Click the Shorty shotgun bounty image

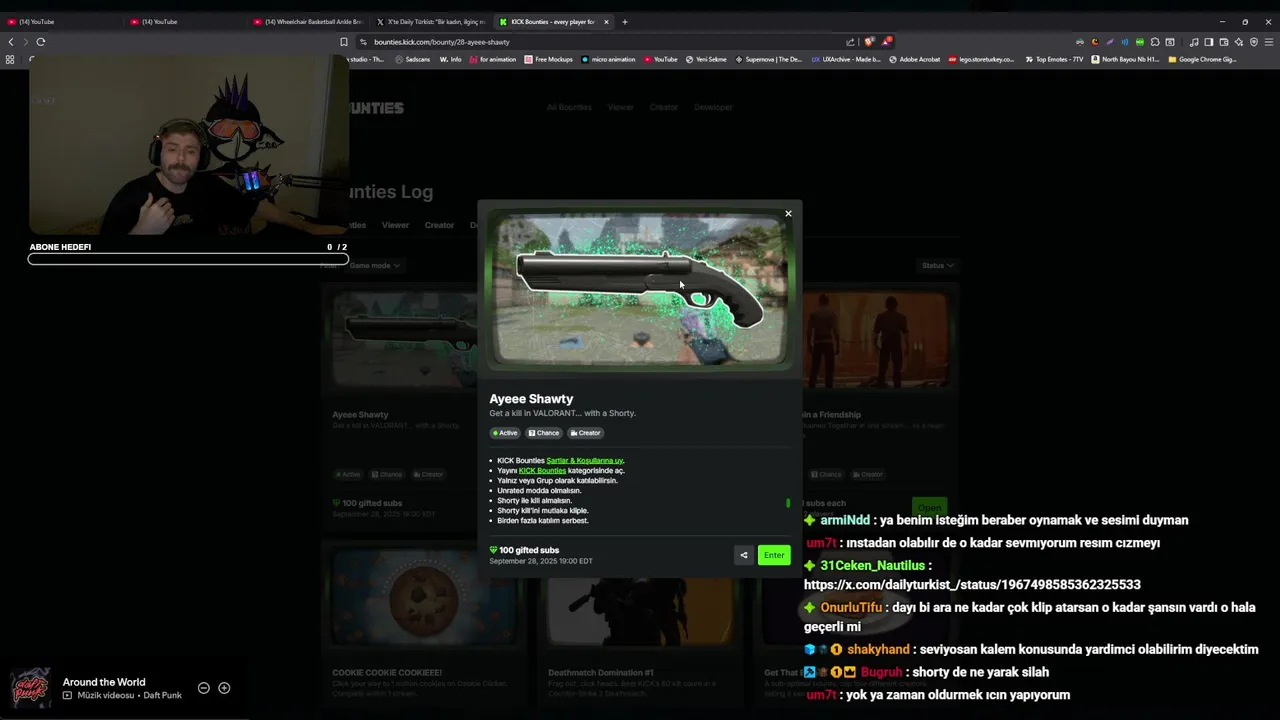pos(640,288)
